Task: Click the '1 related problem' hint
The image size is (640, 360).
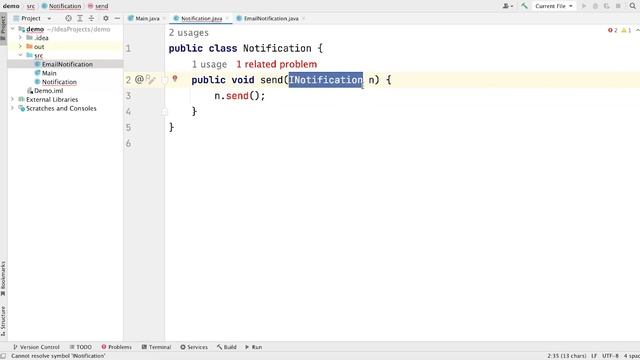Action: [x=276, y=64]
